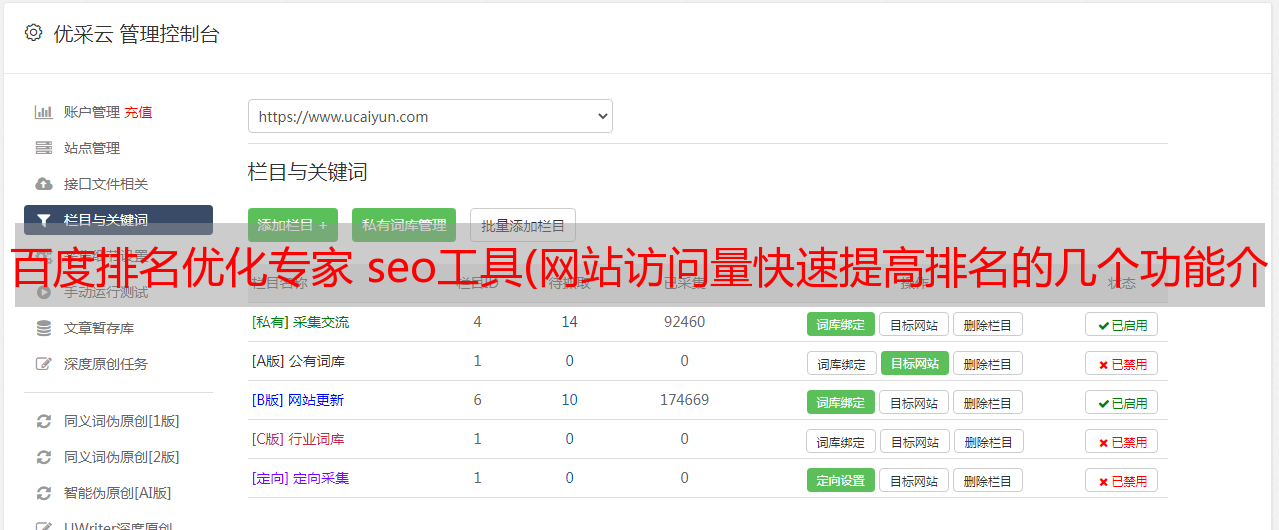Image resolution: width=1279 pixels, height=530 pixels.
Task: Click the bar chart icon next to 账户管理
Action: pyautogui.click(x=44, y=112)
